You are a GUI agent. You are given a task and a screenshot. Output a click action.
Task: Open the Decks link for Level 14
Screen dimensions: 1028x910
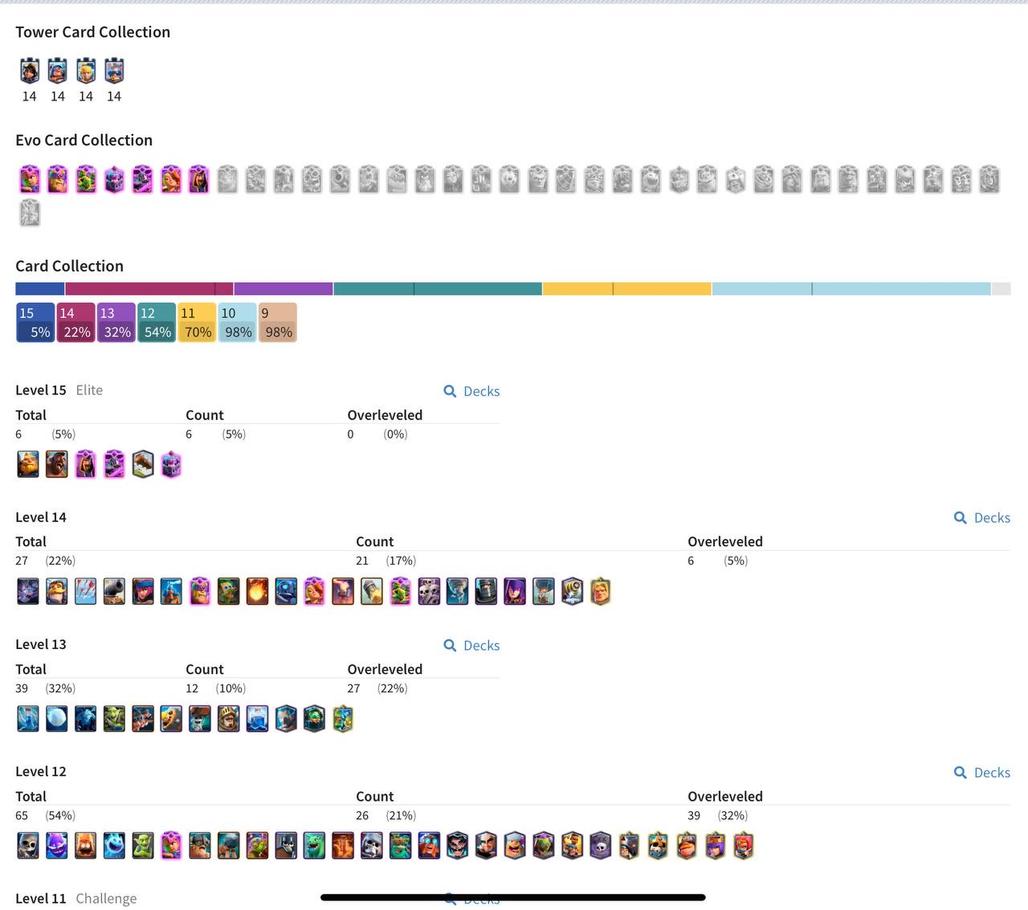click(x=982, y=518)
